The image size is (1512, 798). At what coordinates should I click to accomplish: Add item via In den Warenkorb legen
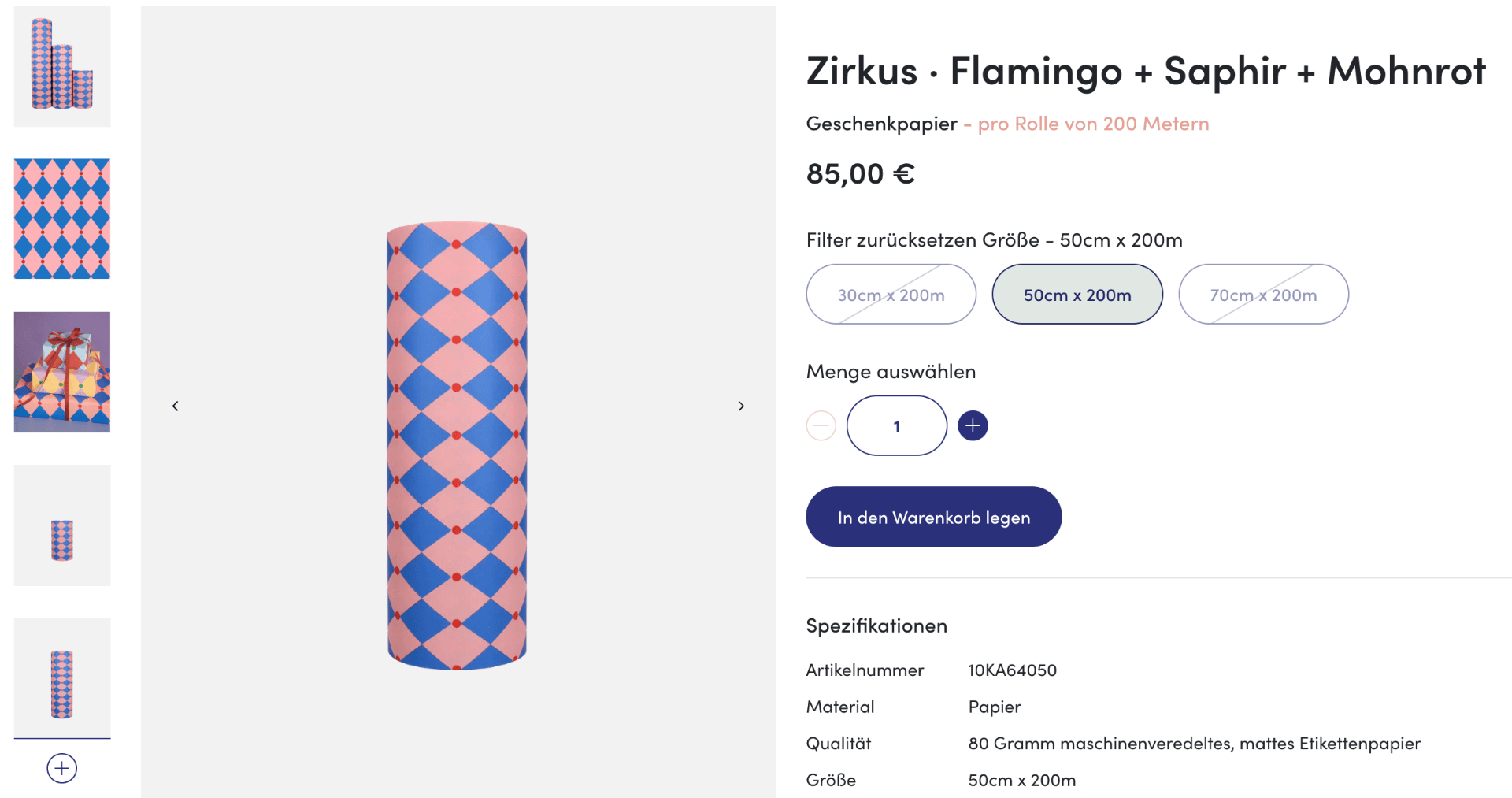click(x=933, y=517)
